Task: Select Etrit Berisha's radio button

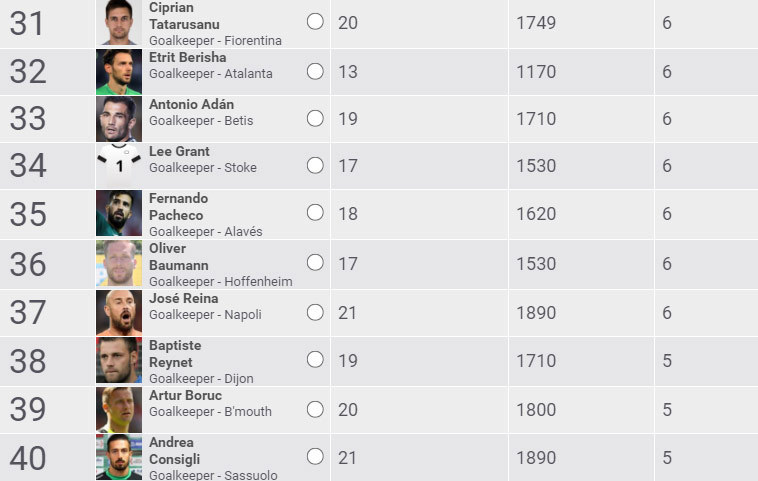Action: pyautogui.click(x=315, y=71)
